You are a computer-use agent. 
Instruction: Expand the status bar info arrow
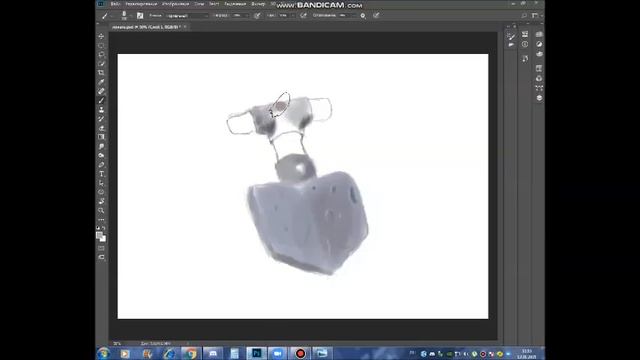click(x=188, y=343)
